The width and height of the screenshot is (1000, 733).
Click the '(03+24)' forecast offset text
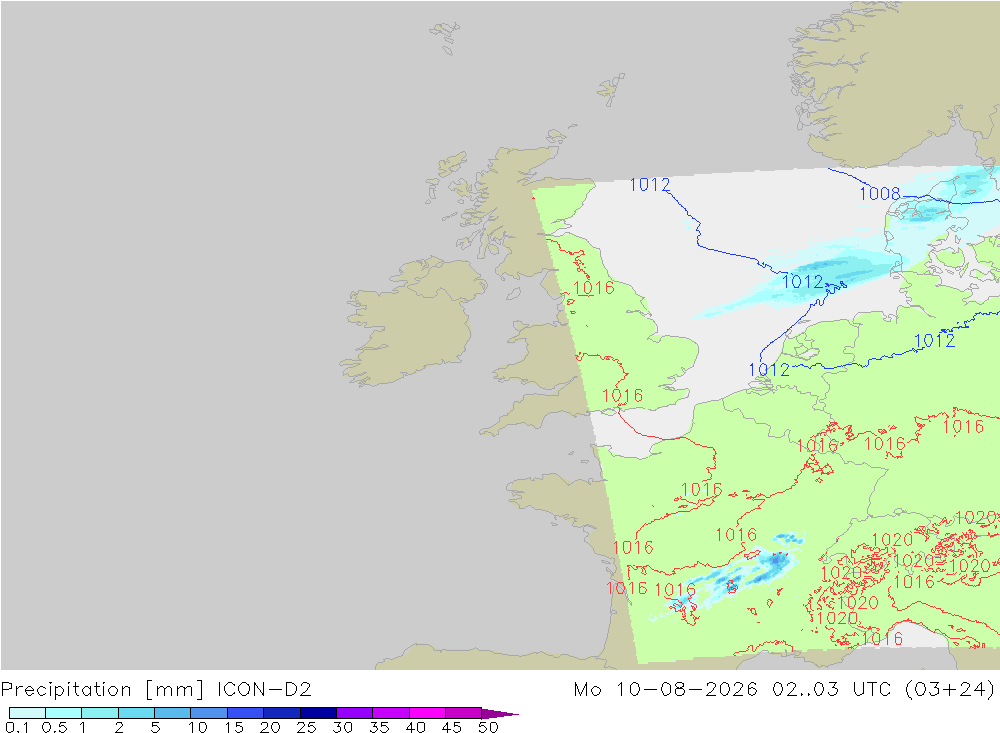coord(950,690)
